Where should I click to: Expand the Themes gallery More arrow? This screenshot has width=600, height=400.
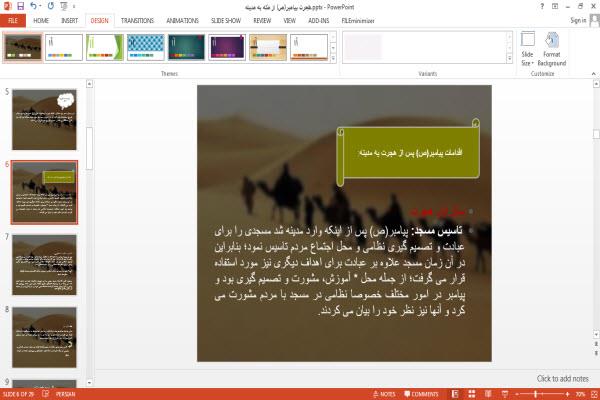click(333, 58)
